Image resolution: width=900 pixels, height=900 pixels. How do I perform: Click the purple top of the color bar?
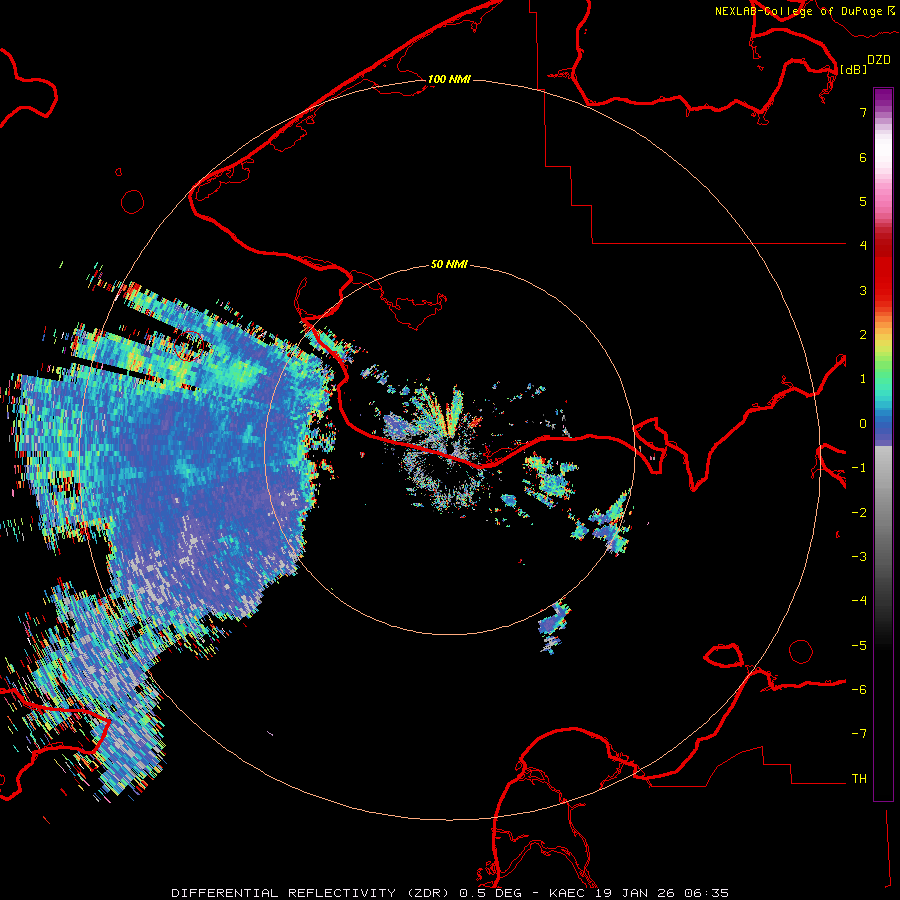click(x=883, y=96)
